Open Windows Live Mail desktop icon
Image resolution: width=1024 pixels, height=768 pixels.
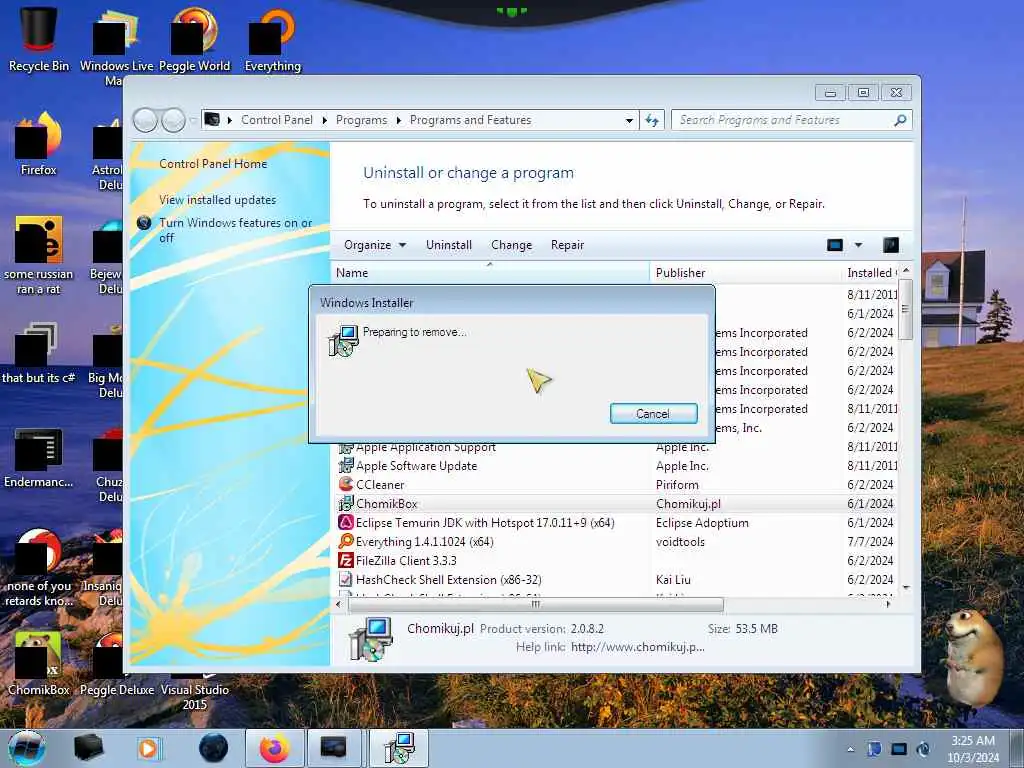[116, 46]
